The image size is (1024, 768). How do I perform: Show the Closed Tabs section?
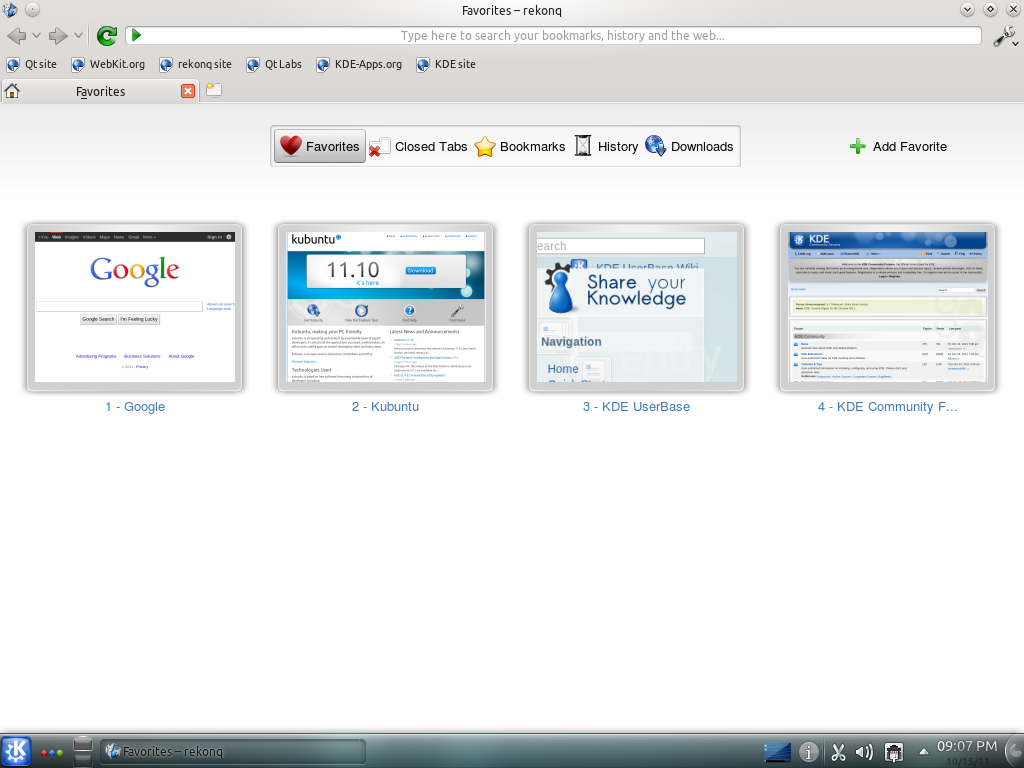tap(419, 146)
